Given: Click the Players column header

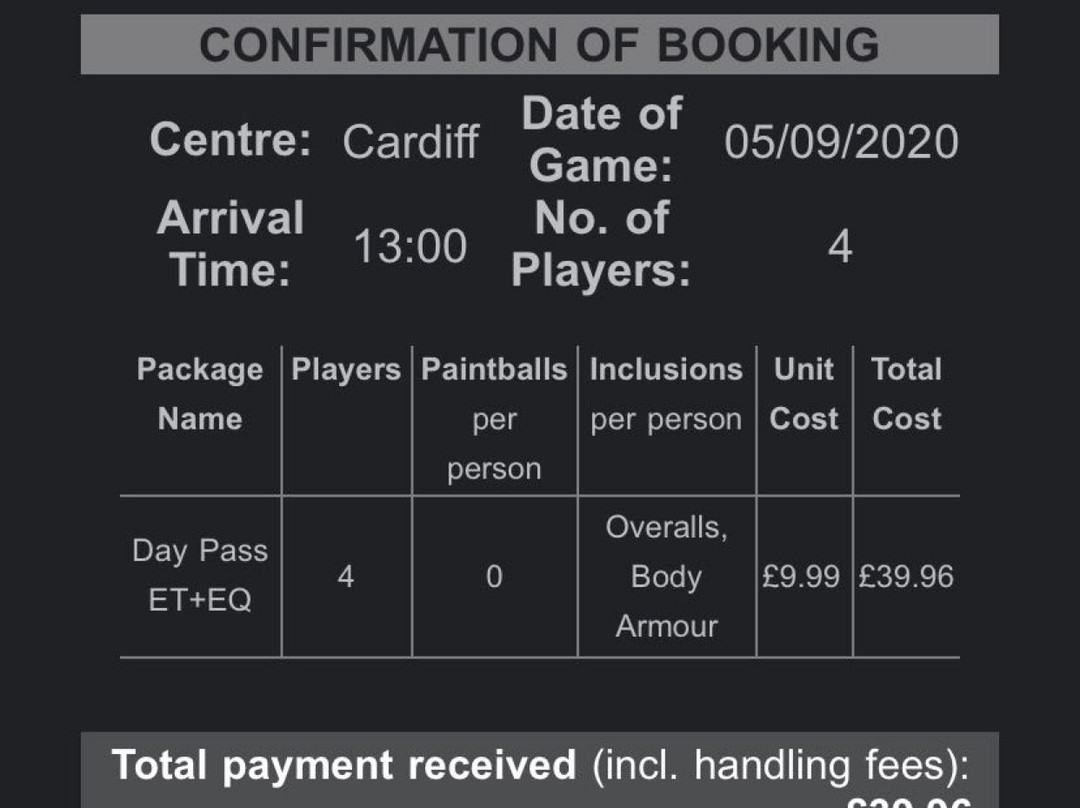Looking at the screenshot, I should (346, 370).
